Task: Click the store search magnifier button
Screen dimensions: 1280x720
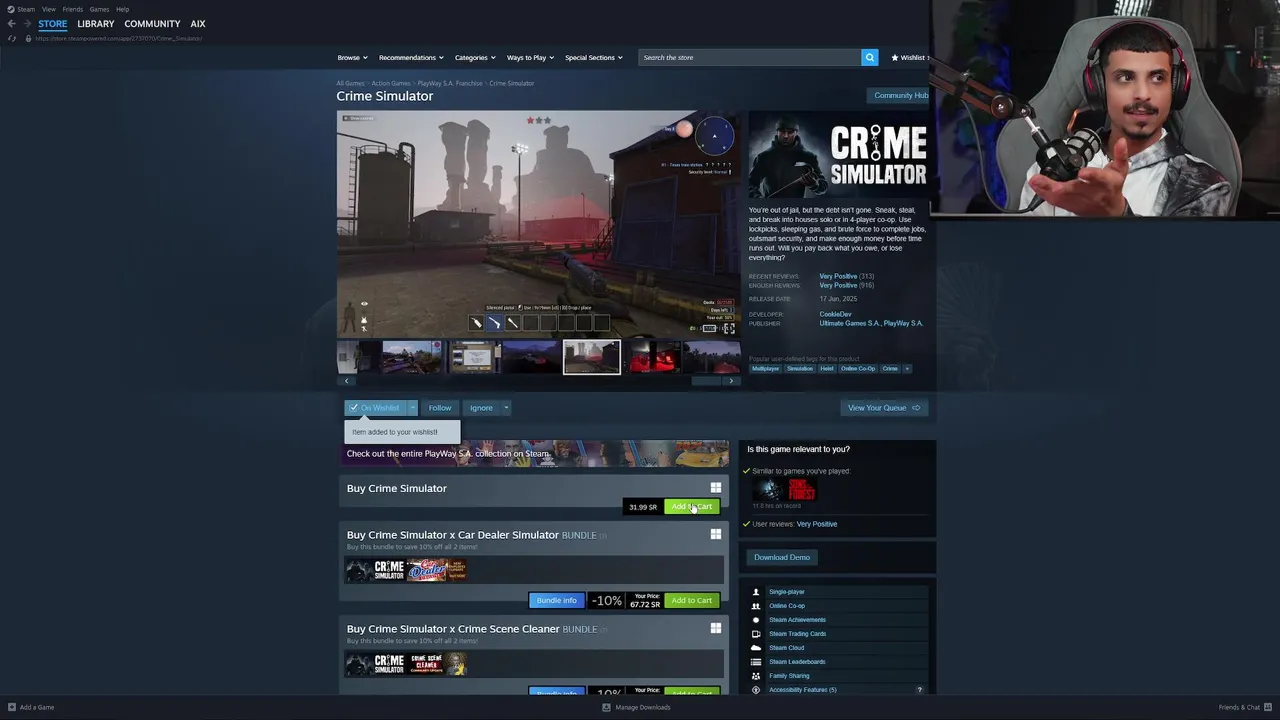Action: point(869,57)
